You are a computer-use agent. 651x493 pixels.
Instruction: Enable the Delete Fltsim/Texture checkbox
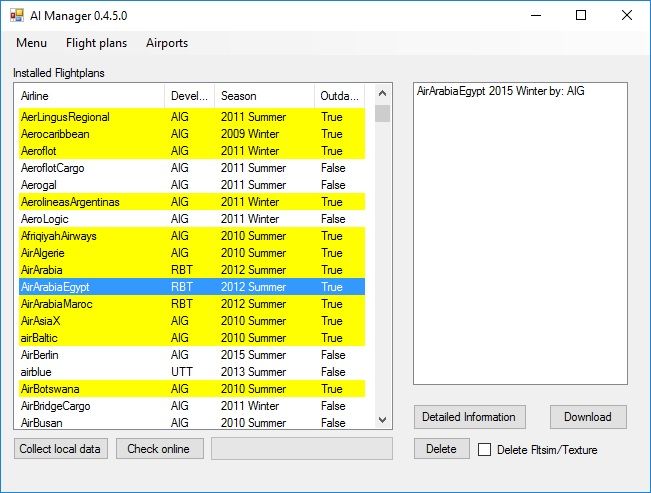point(485,449)
